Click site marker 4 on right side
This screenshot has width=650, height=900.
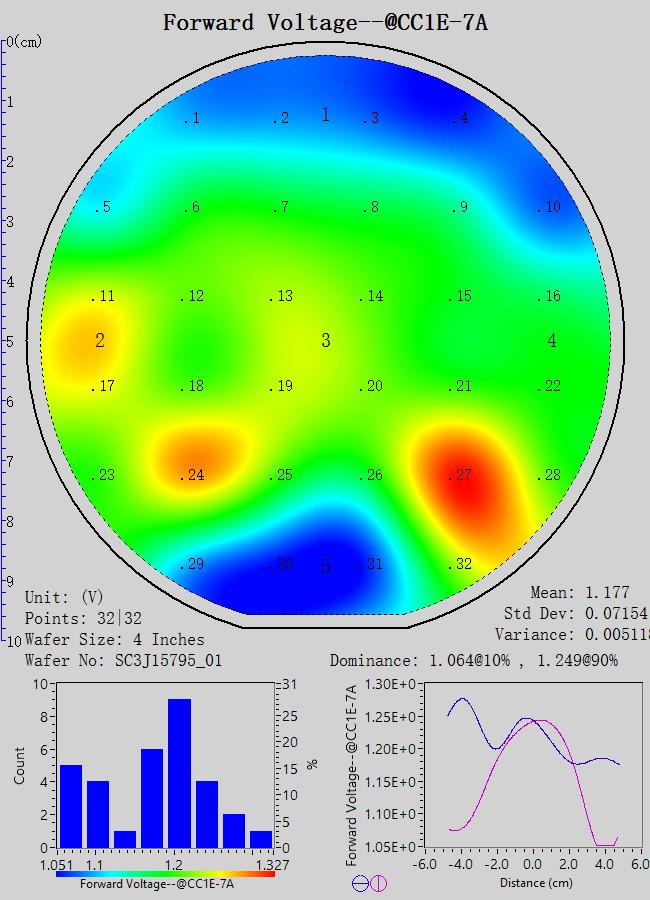click(x=552, y=341)
